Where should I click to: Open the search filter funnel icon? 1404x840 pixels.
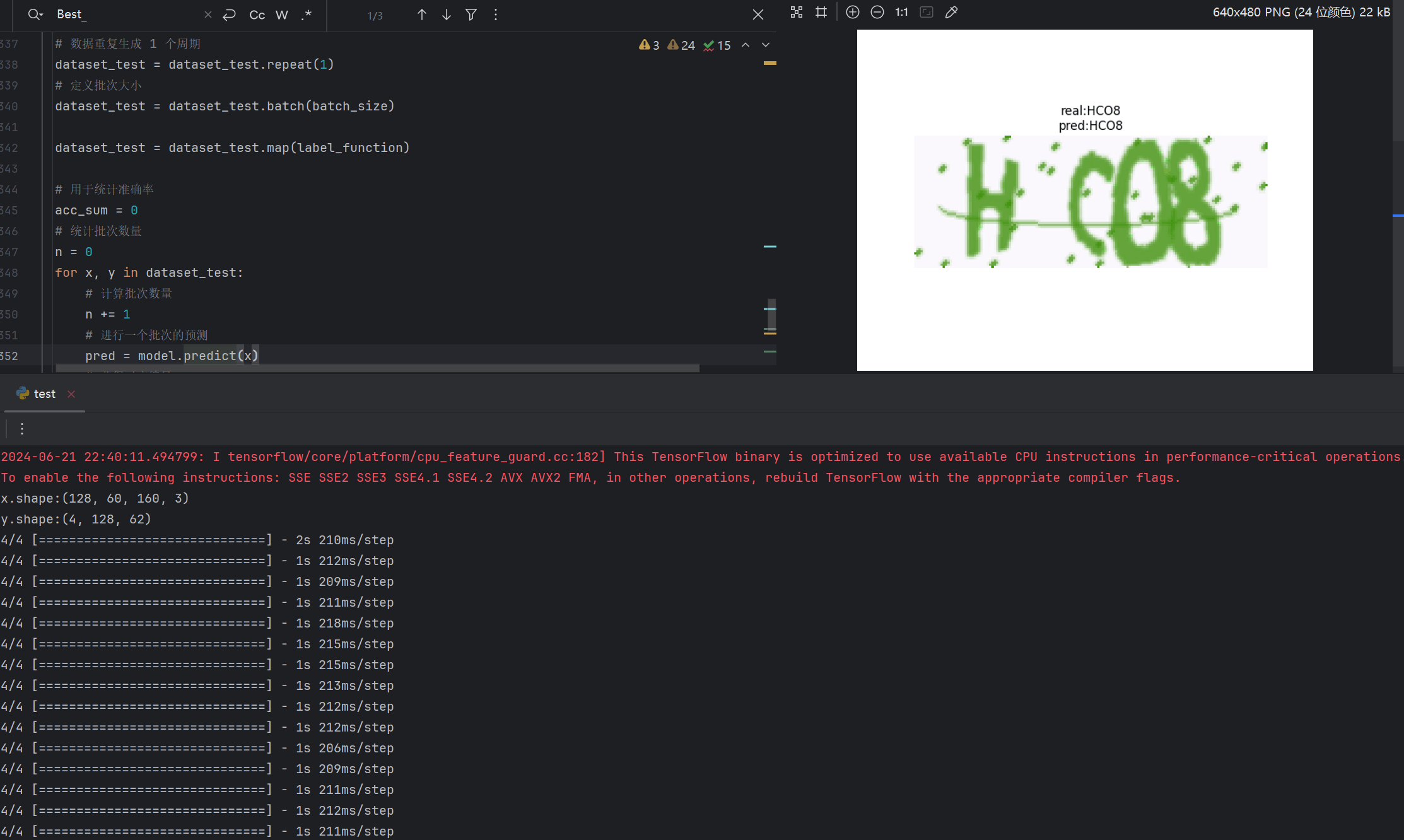[471, 15]
